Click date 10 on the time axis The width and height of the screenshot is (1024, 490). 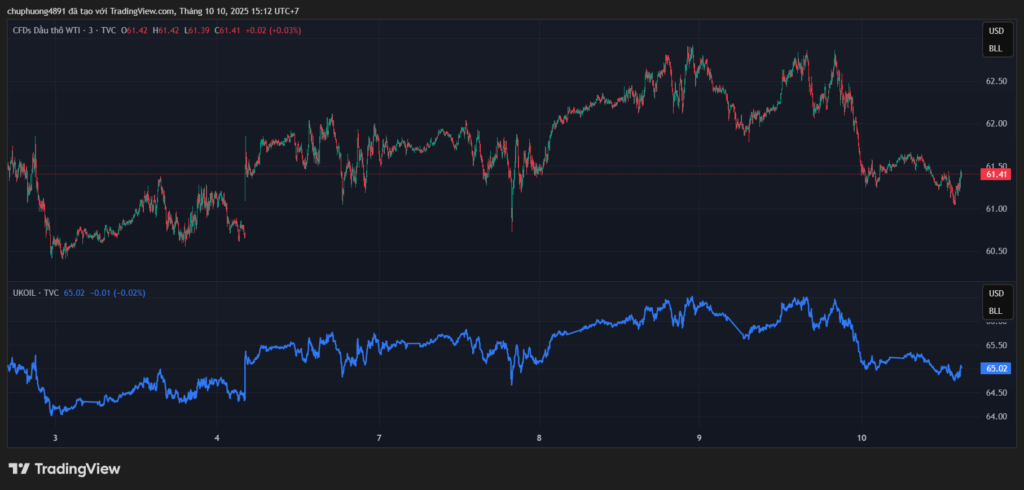(862, 438)
